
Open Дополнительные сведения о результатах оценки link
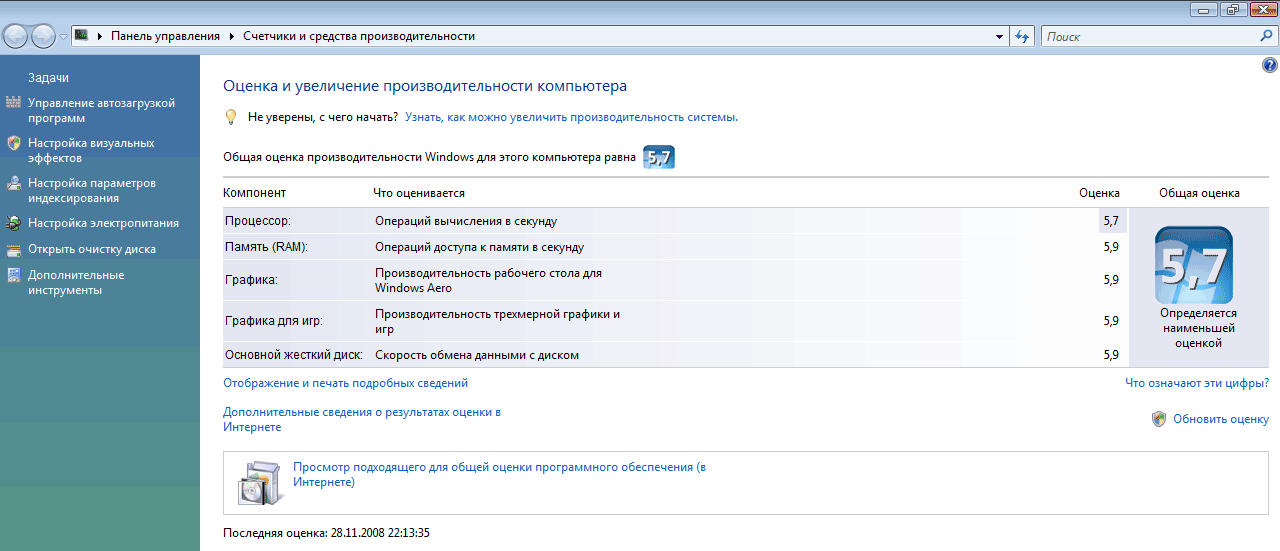[x=362, y=419]
